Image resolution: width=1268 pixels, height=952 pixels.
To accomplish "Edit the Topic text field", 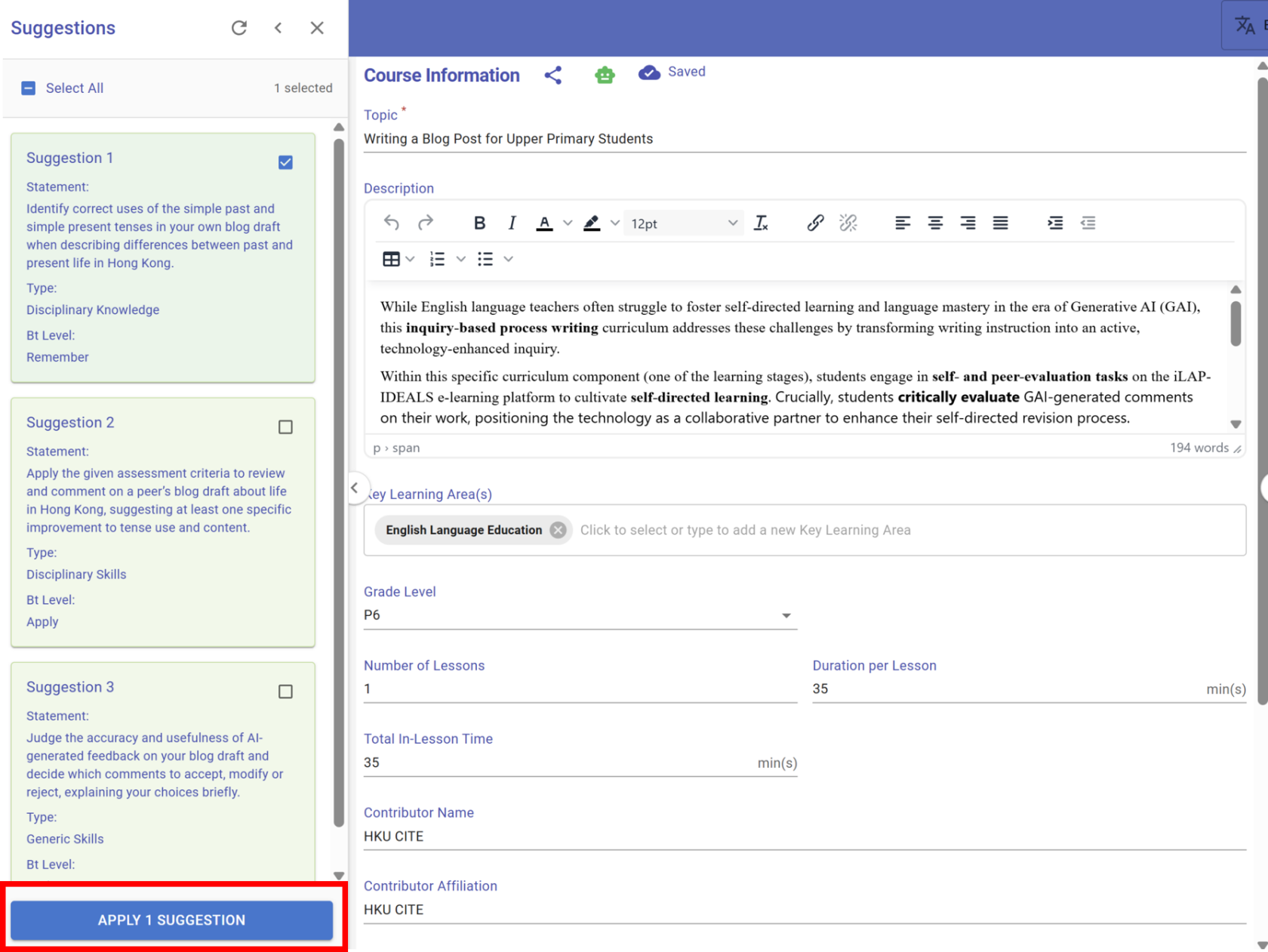I will pos(805,139).
